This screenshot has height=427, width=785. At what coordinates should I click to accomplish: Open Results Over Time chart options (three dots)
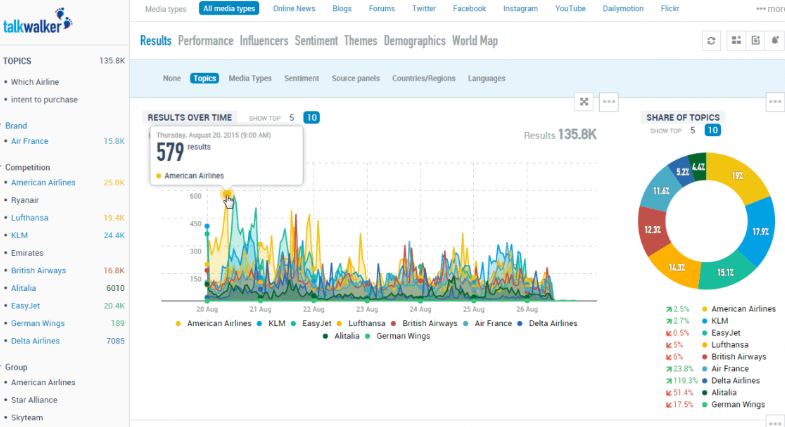(x=609, y=102)
